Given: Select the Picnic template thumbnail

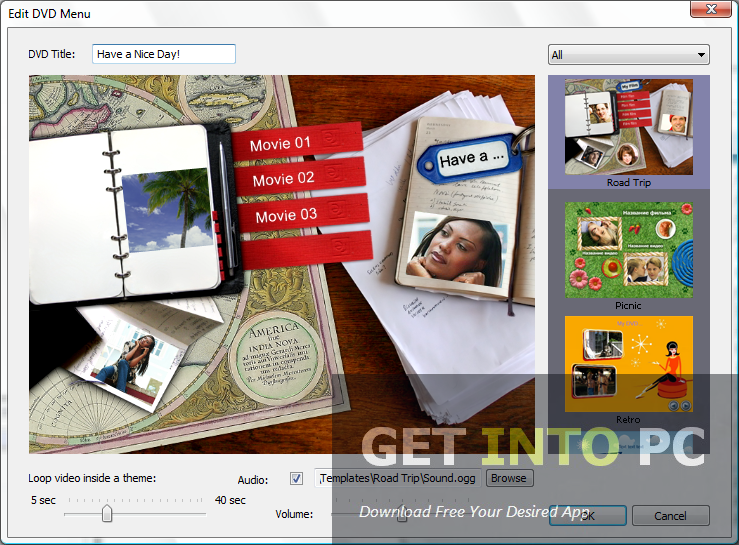Looking at the screenshot, I should 629,250.
